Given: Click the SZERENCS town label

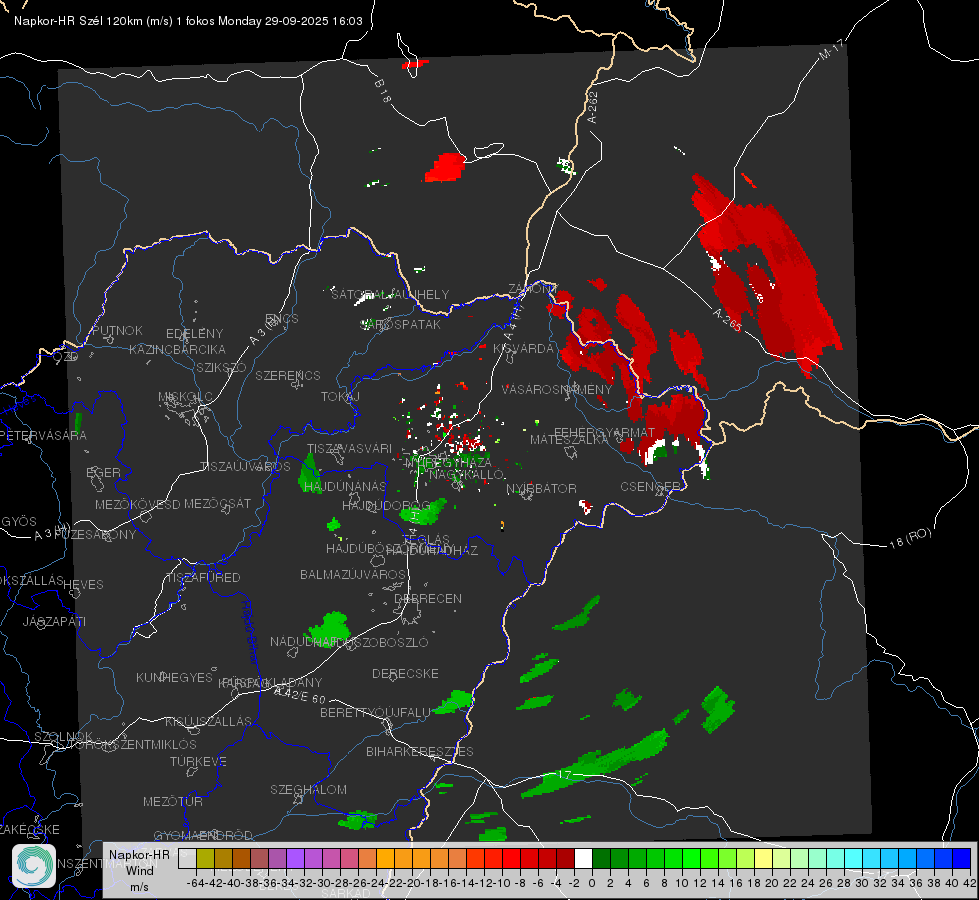Looking at the screenshot, I should (288, 375).
